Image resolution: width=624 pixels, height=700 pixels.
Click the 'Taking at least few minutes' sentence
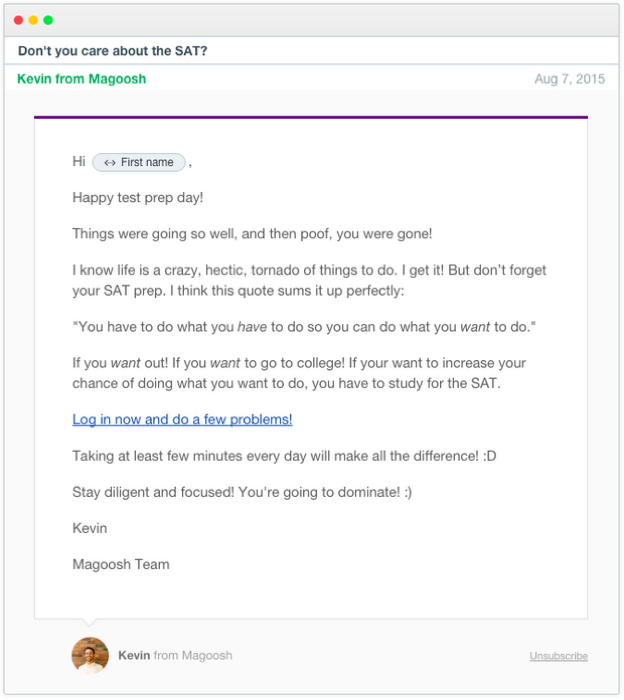pos(284,456)
